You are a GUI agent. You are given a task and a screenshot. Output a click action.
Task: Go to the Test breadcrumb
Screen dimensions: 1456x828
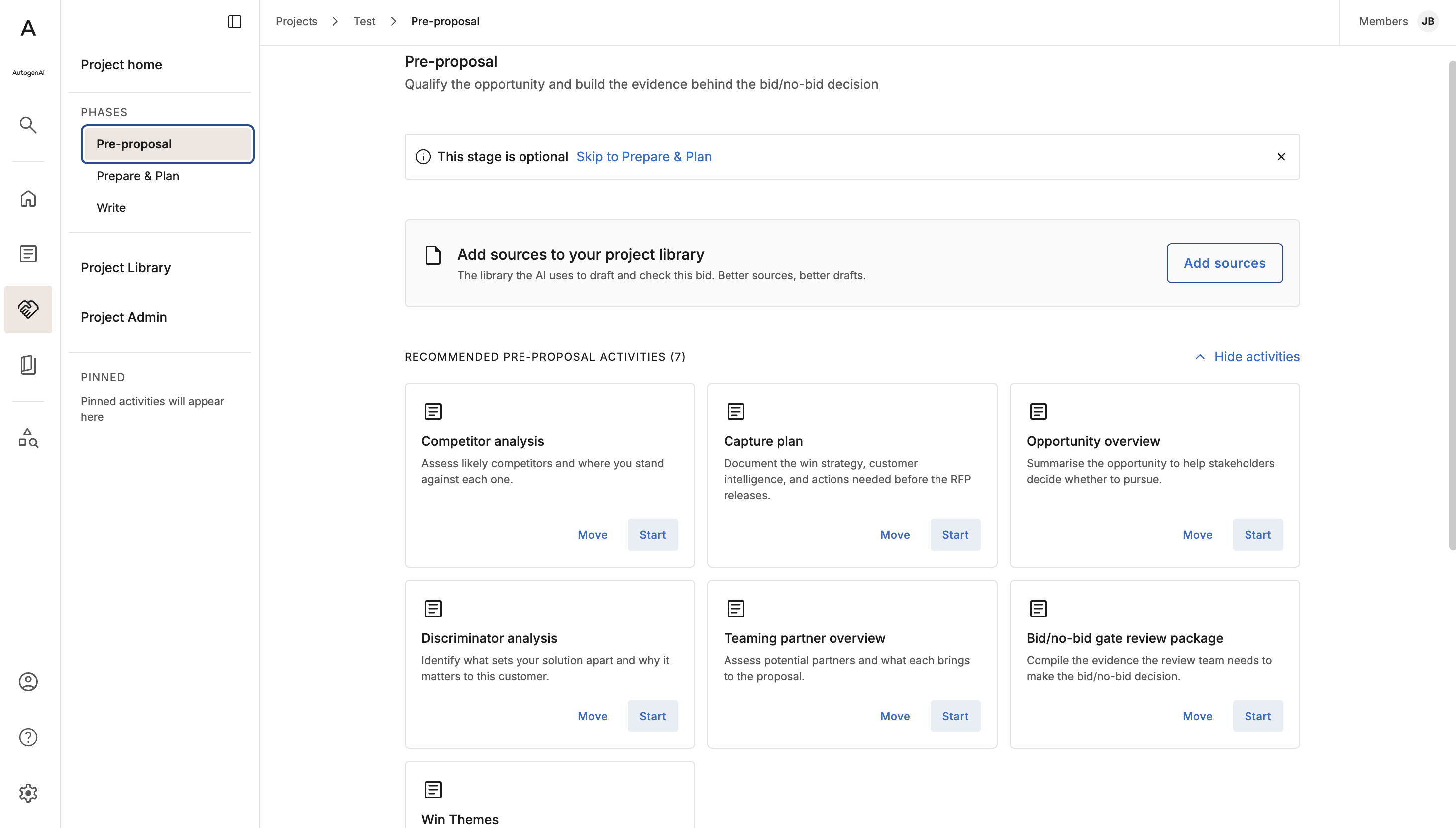pos(364,21)
